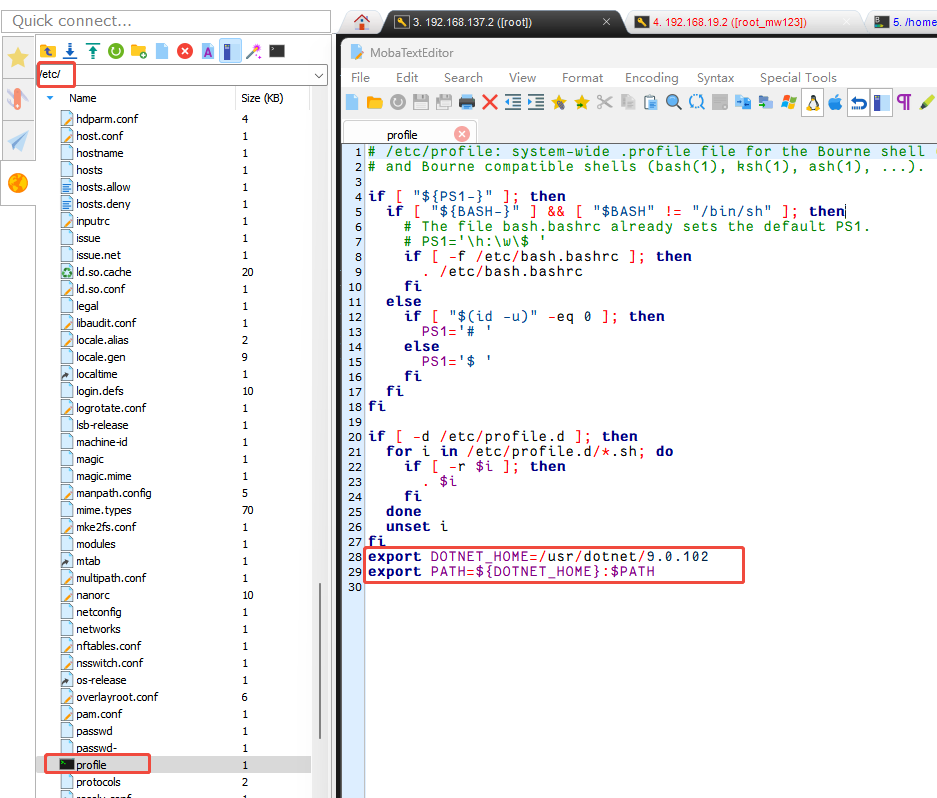
Task: Create a new folder in /etc/
Action: click(x=141, y=50)
